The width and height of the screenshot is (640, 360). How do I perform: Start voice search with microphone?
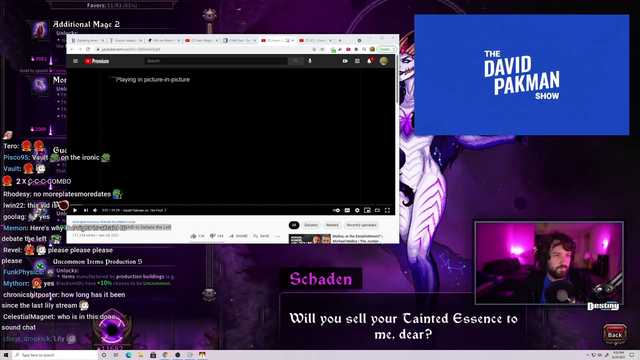click(x=310, y=61)
